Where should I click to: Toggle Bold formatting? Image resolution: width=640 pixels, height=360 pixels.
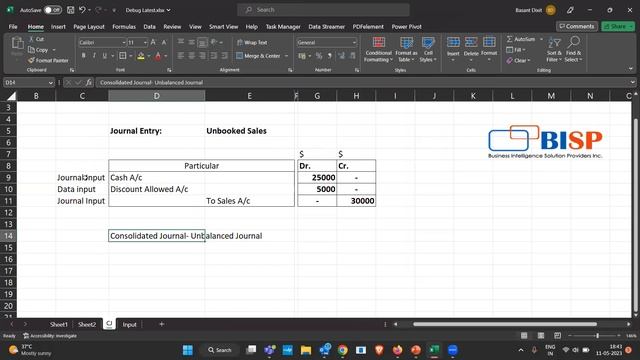pyautogui.click(x=83, y=56)
